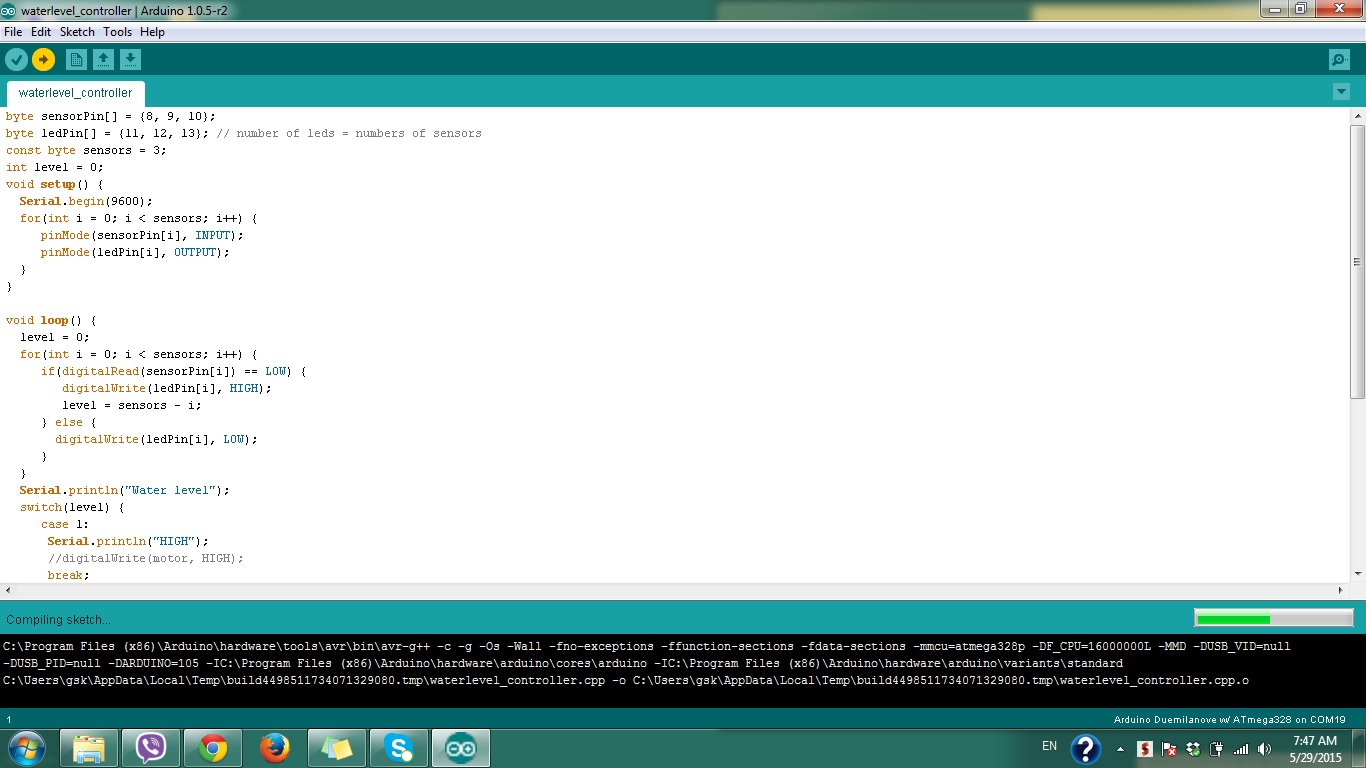Click the 'int level = 0;' line

pyautogui.click(x=54, y=167)
